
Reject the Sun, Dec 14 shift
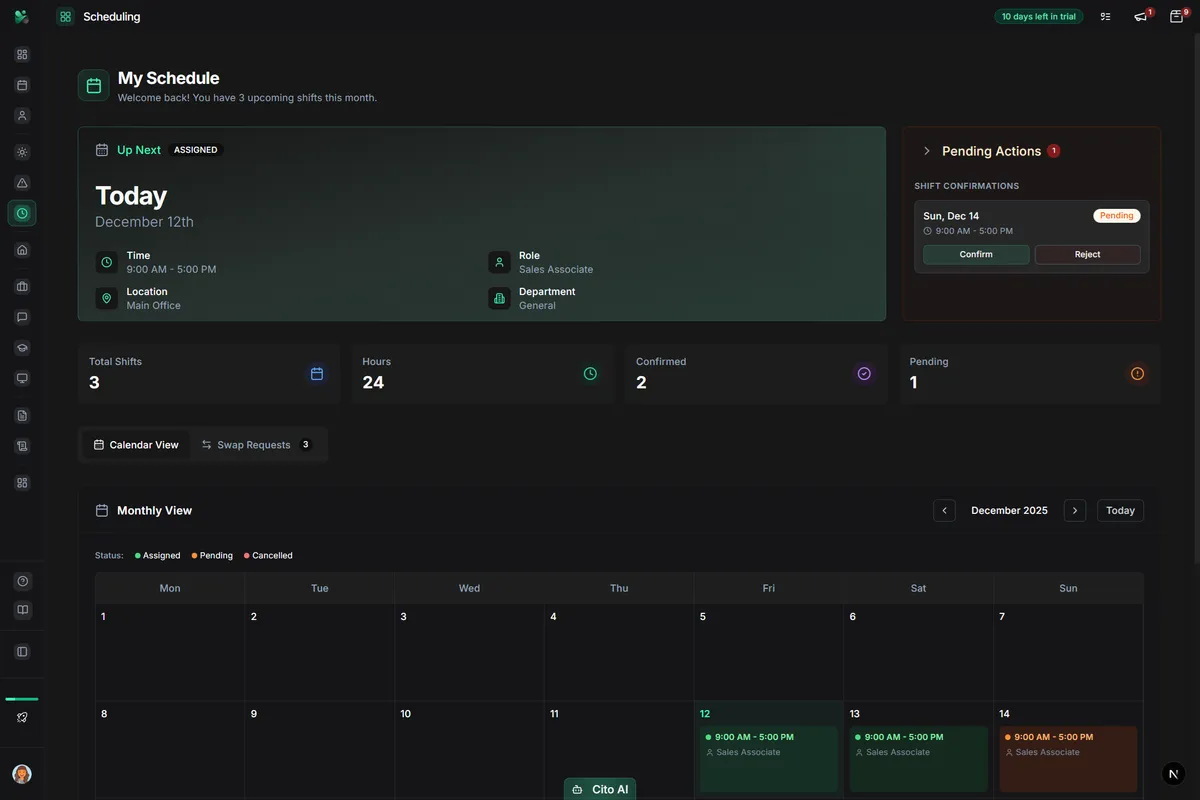pyautogui.click(x=1088, y=254)
